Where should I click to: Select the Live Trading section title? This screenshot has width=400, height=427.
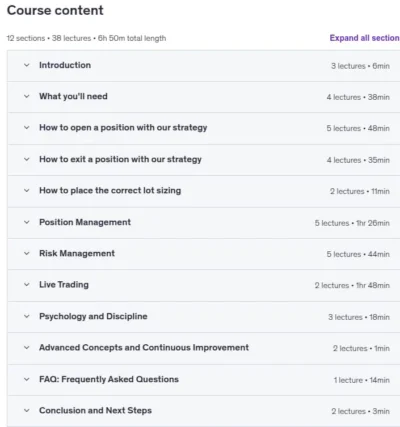[x=64, y=285]
